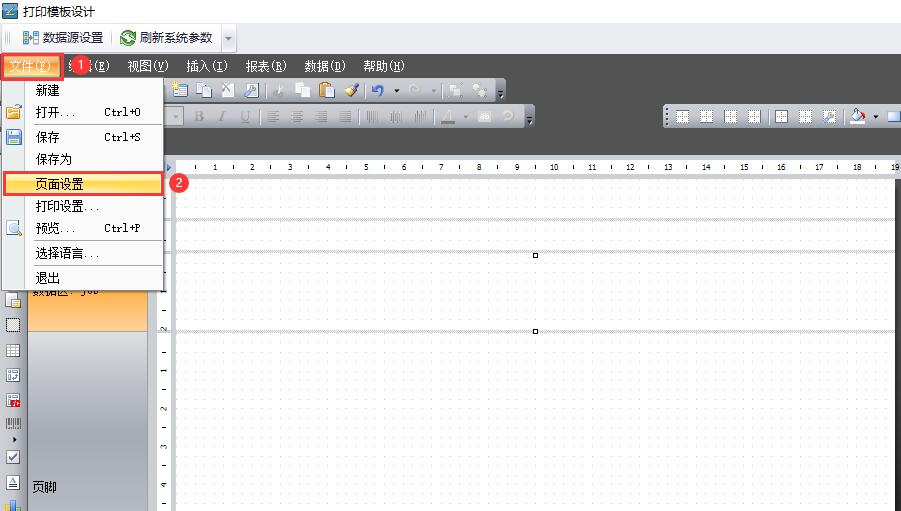Screen dimensions: 901x511
Task: Toggle the dashed selection rectangle tool
Action: [13, 325]
